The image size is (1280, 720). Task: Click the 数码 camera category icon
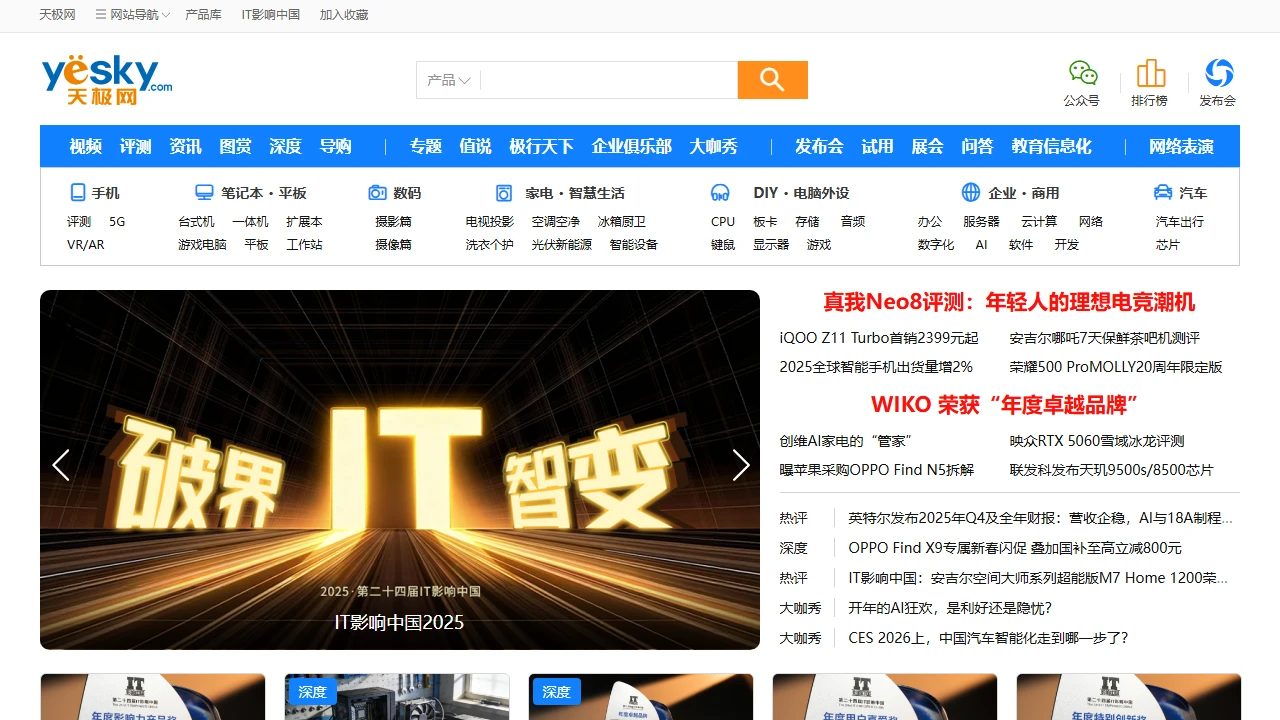[x=378, y=192]
